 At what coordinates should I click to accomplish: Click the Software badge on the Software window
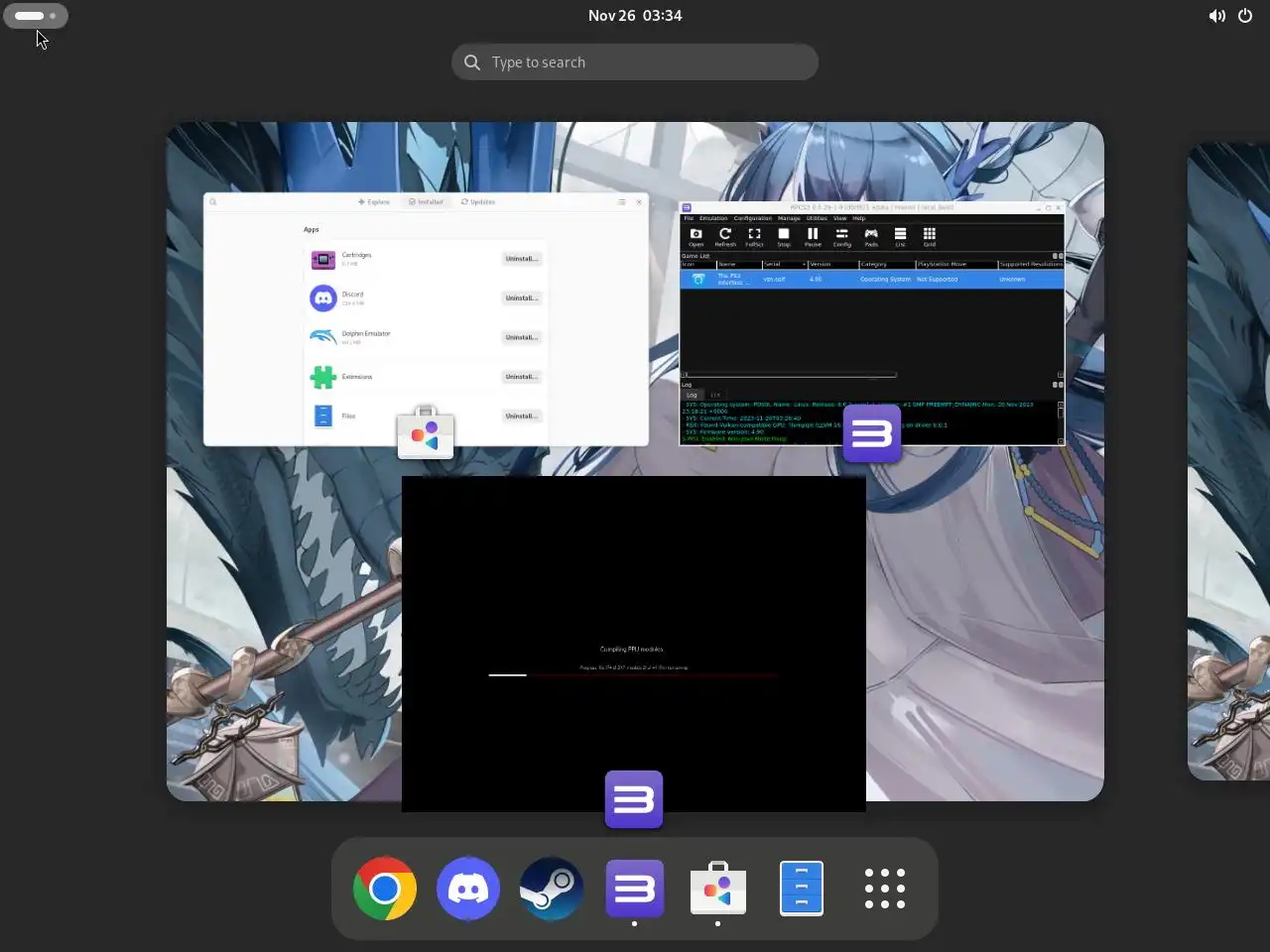[426, 432]
